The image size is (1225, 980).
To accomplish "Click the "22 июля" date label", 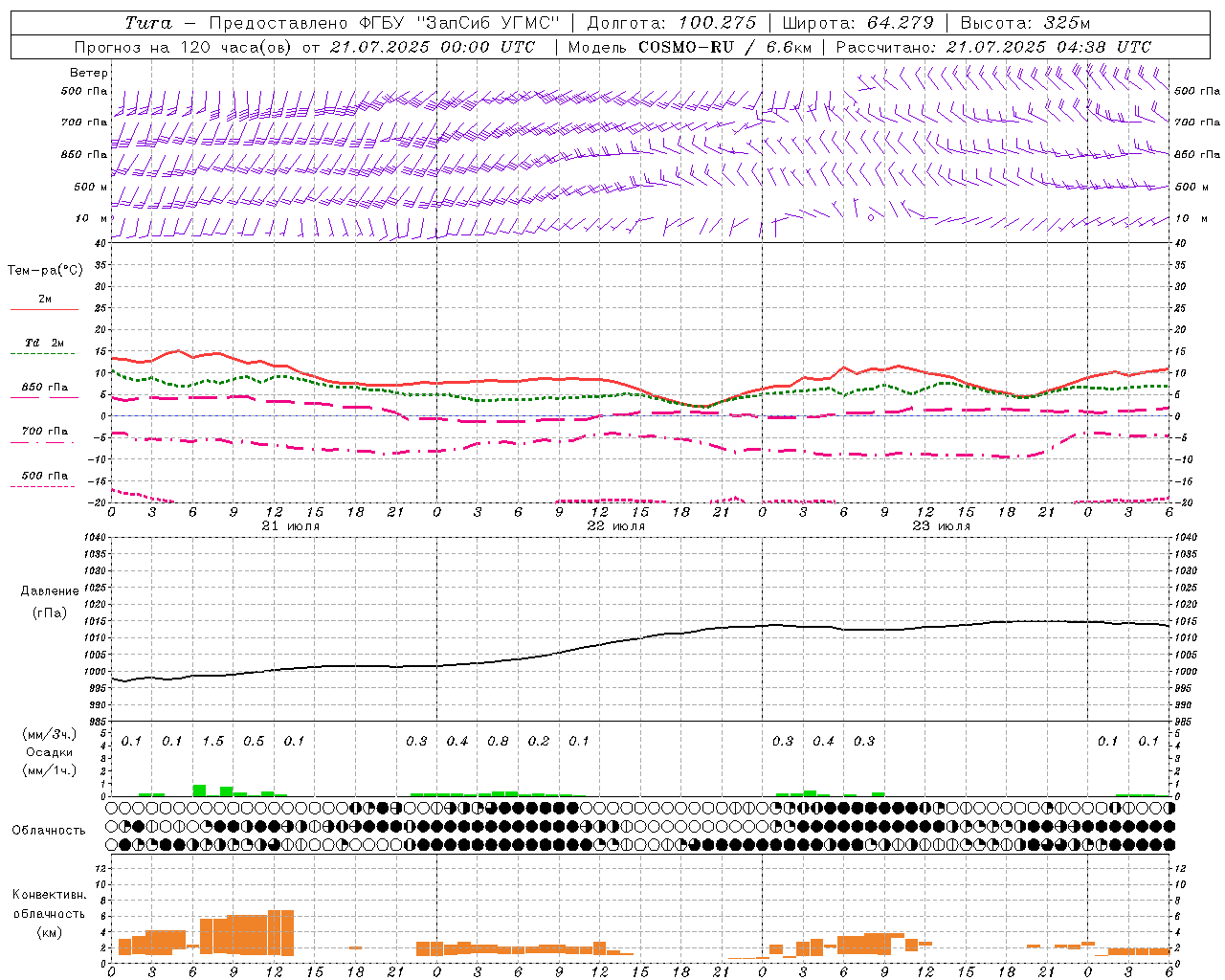I will click(x=616, y=526).
